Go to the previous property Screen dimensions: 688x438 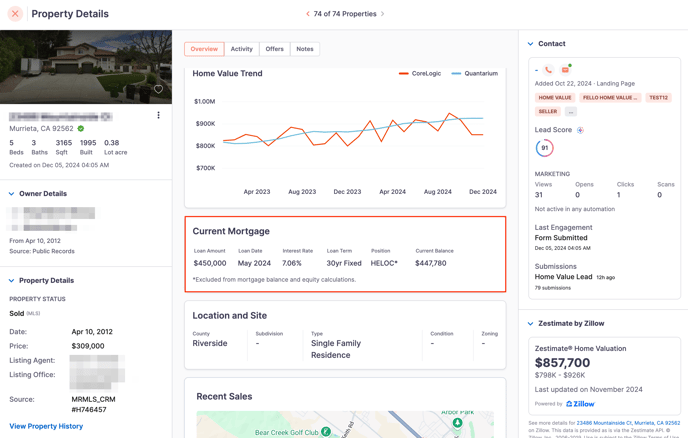tap(308, 14)
